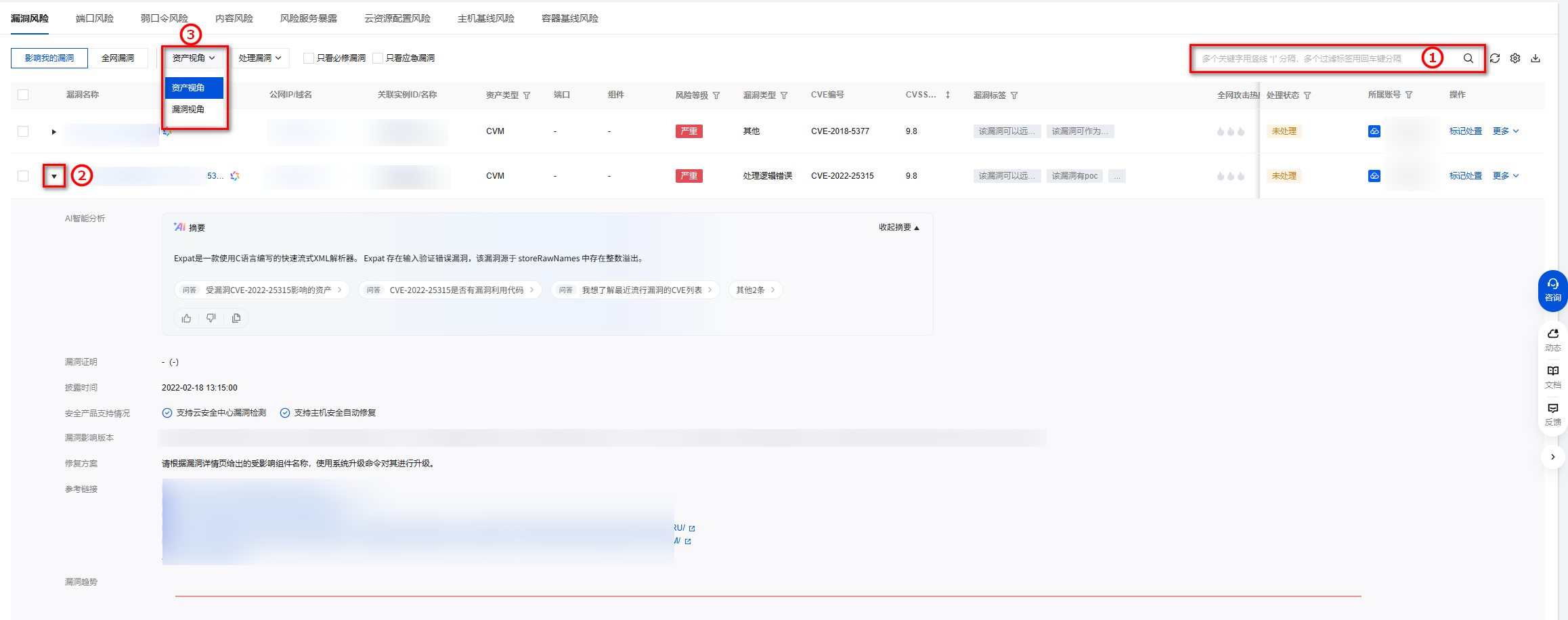Filter by 漏洞类型 column
The height and width of the screenshot is (620, 1568).
click(784, 95)
